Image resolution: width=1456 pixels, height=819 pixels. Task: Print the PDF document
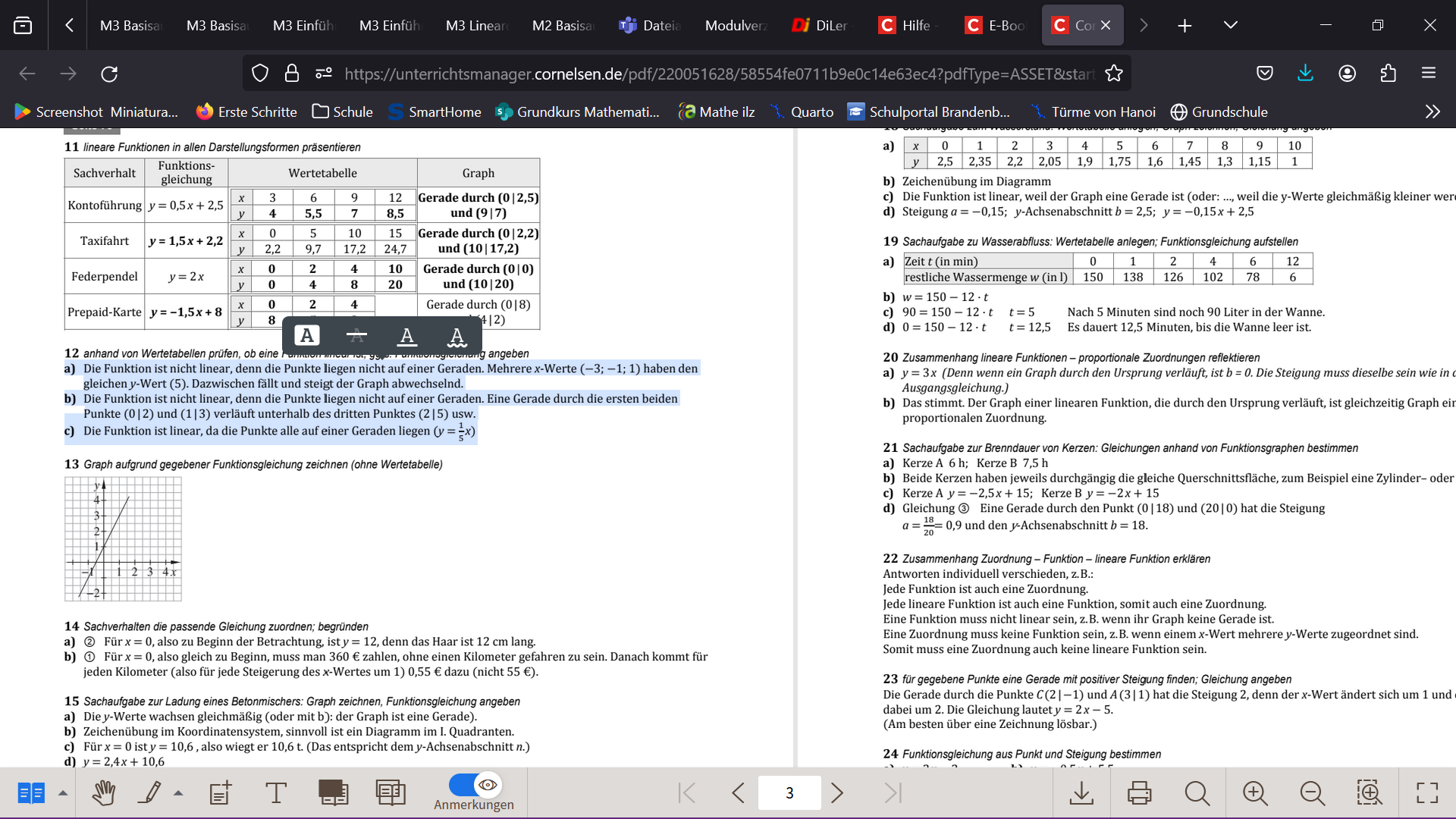[1139, 793]
